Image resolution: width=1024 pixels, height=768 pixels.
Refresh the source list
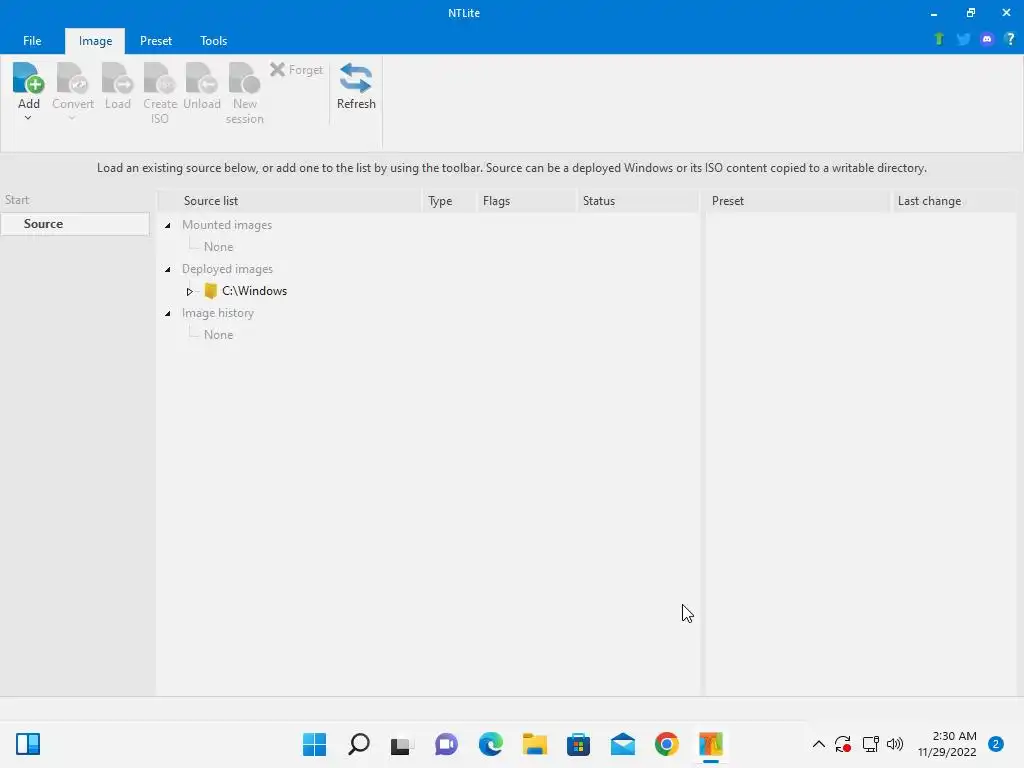click(356, 86)
